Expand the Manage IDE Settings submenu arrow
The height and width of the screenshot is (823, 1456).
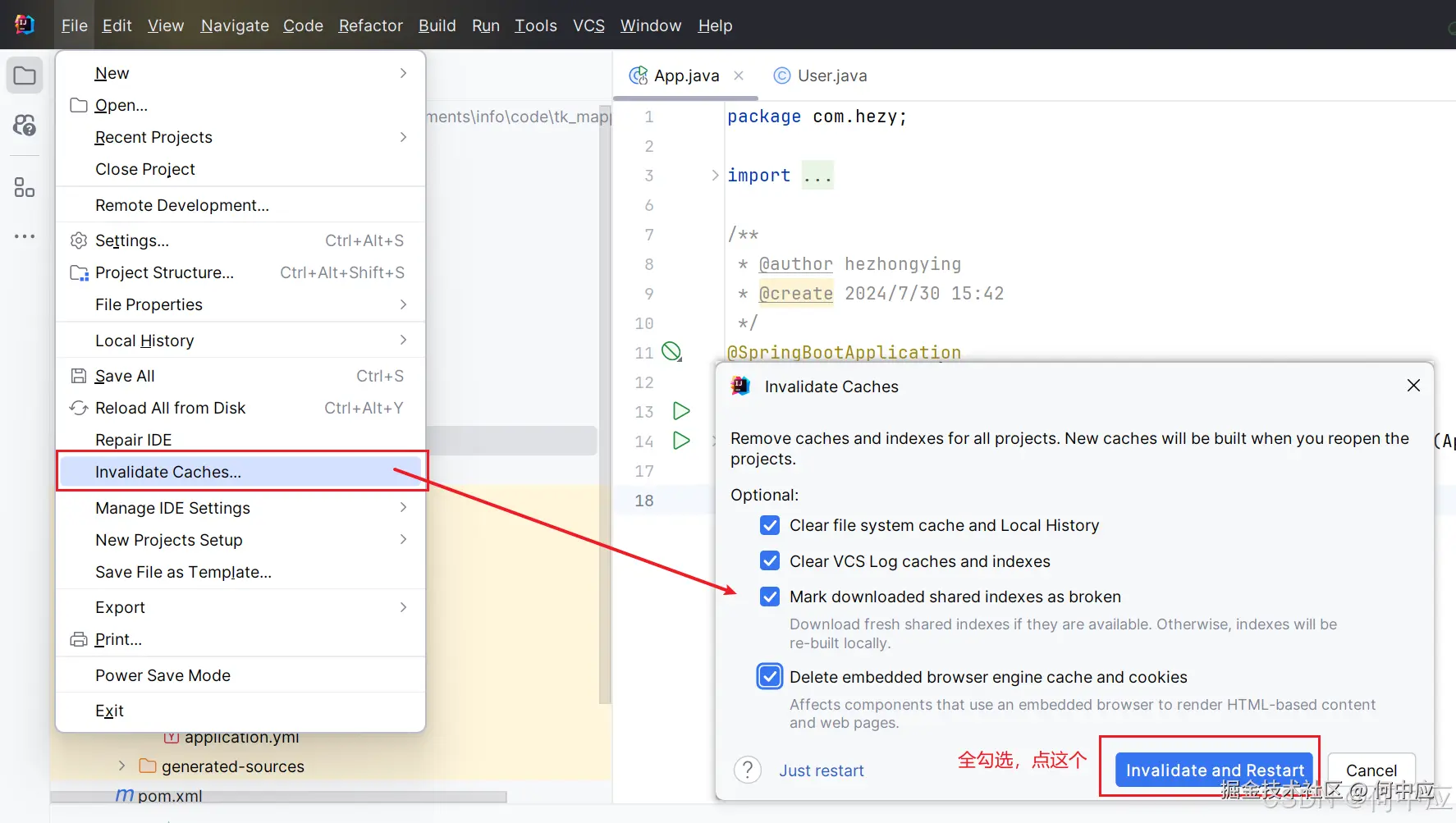(403, 507)
